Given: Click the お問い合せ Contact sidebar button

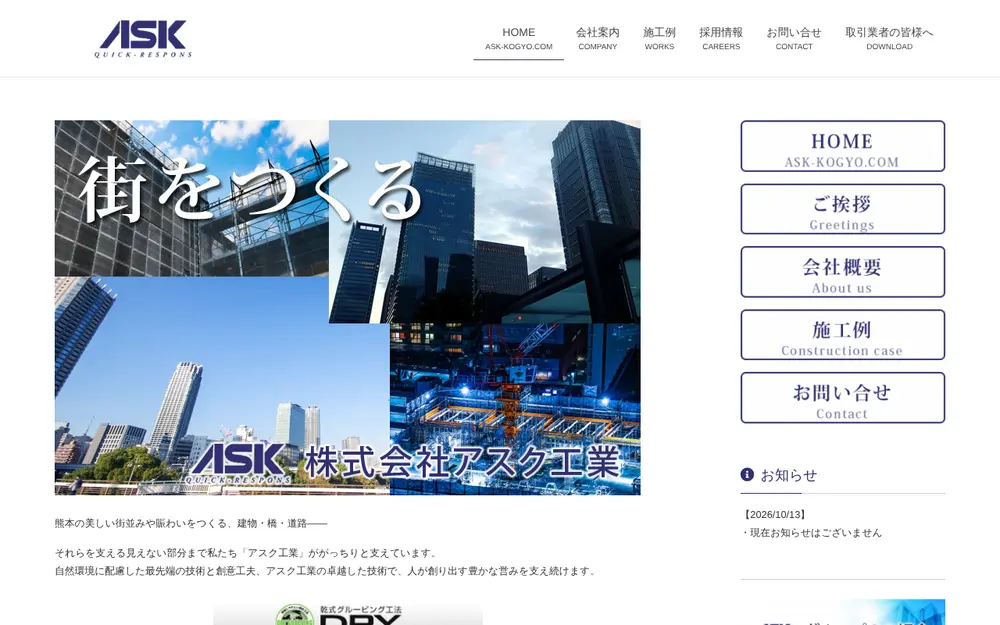Looking at the screenshot, I should [x=842, y=397].
